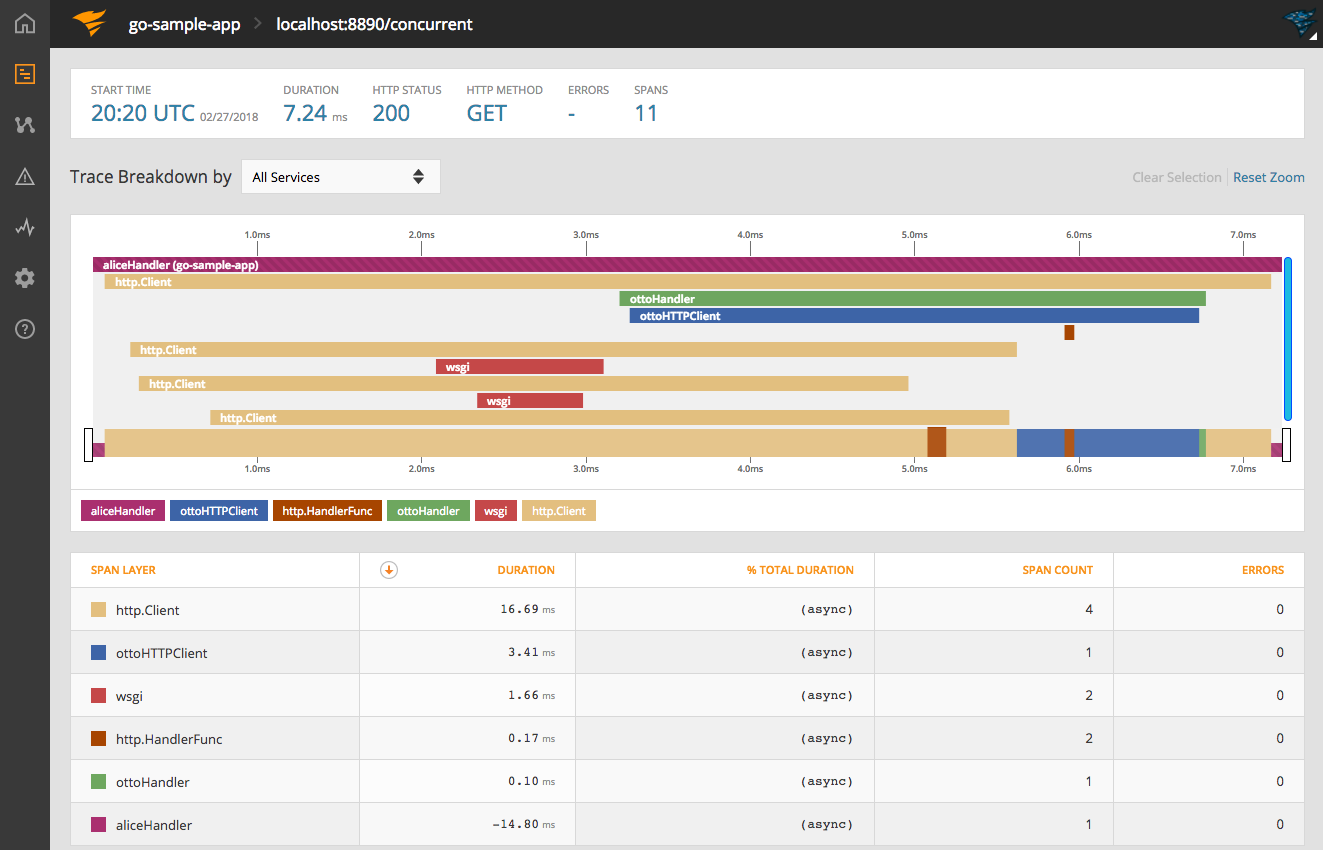Select the traces list sidebar icon
The image size is (1323, 850).
click(25, 74)
